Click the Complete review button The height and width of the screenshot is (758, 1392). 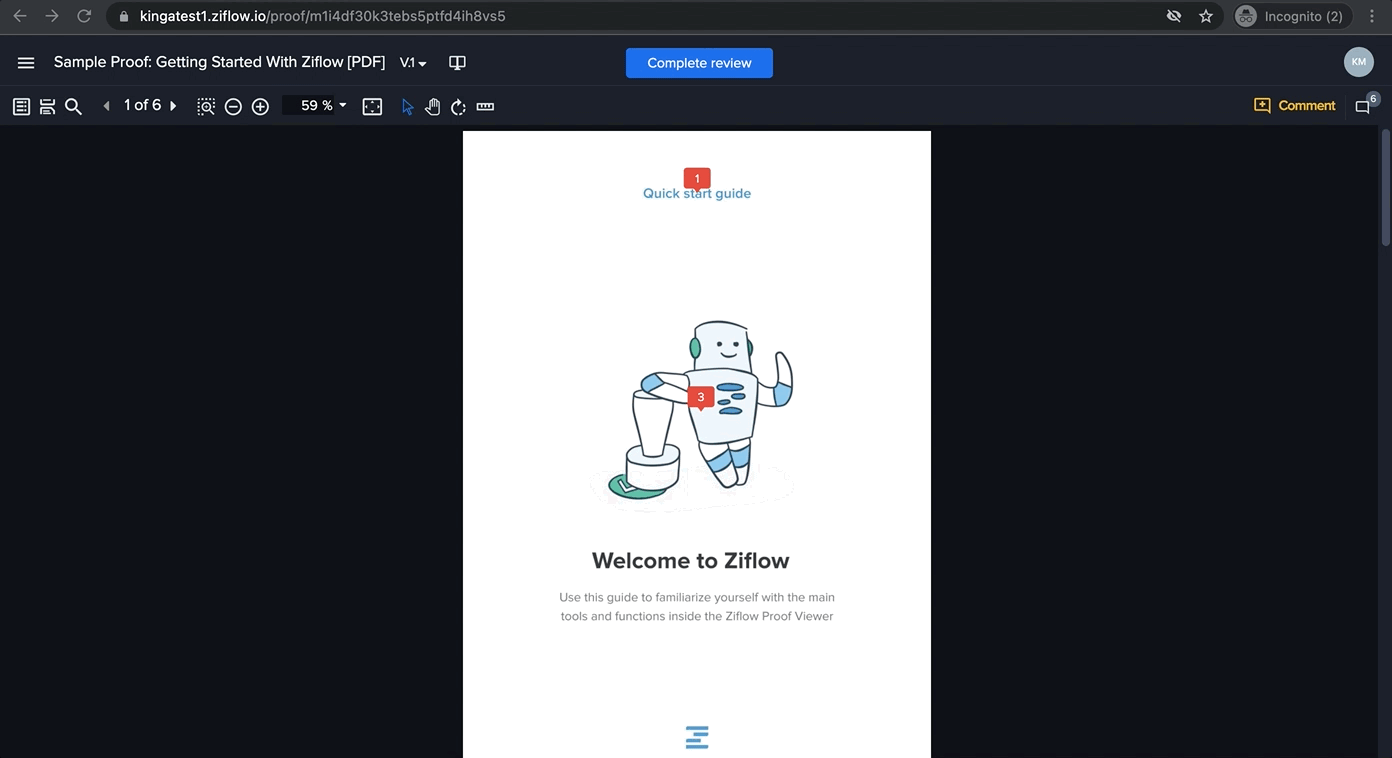[699, 63]
